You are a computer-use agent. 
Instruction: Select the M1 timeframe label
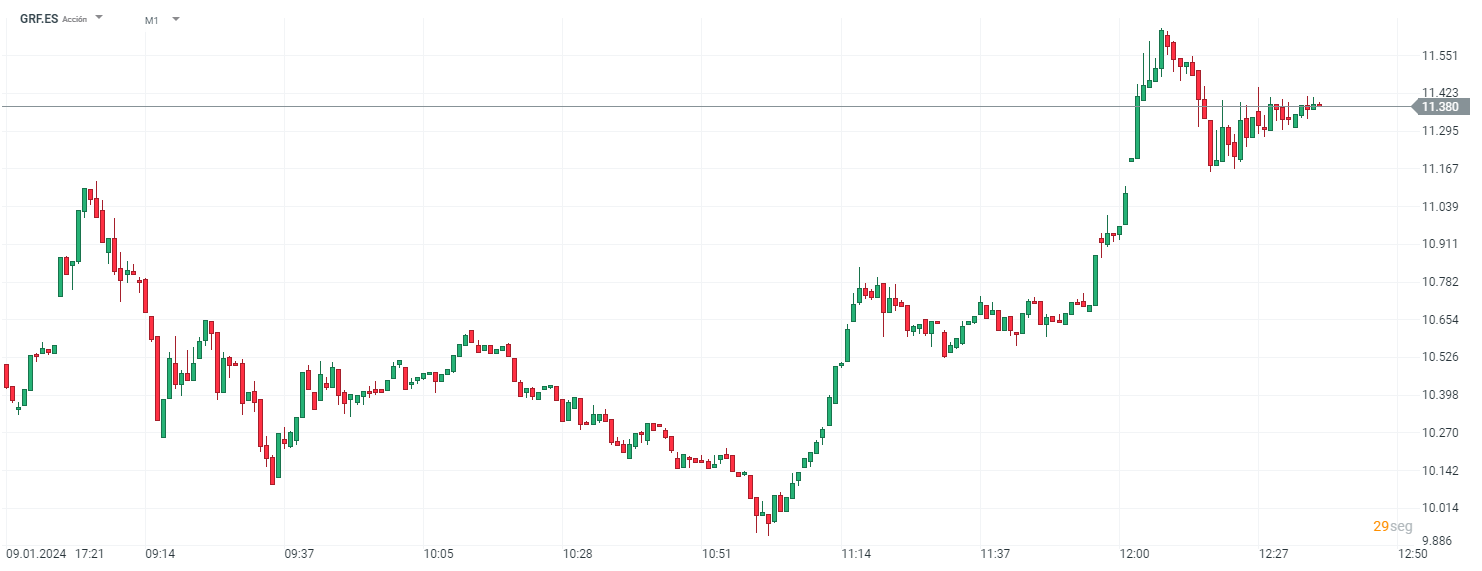pos(152,20)
